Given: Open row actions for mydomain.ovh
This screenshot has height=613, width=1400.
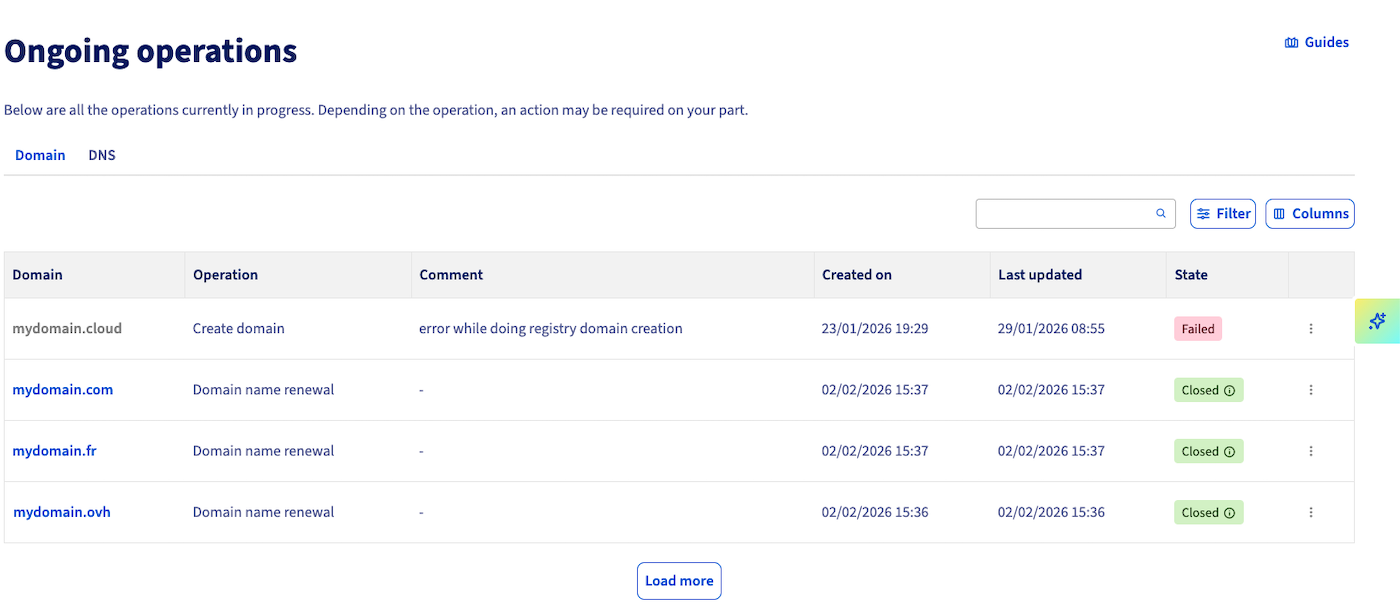Looking at the screenshot, I should (x=1311, y=512).
